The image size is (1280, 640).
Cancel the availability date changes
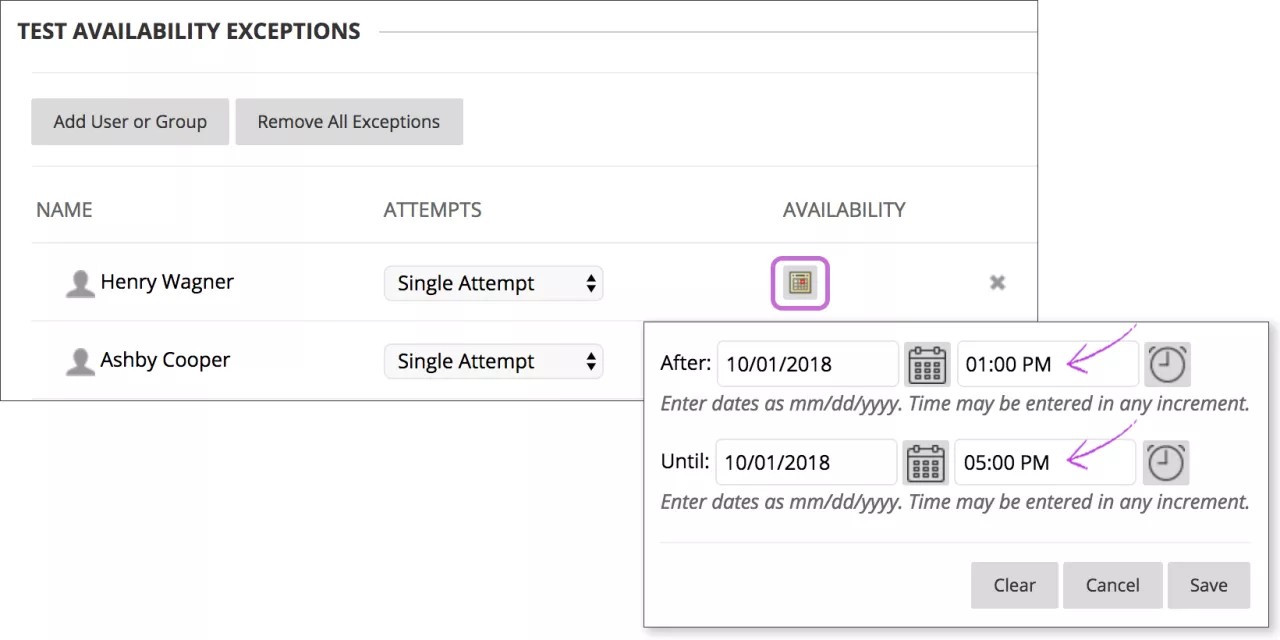pos(1112,585)
